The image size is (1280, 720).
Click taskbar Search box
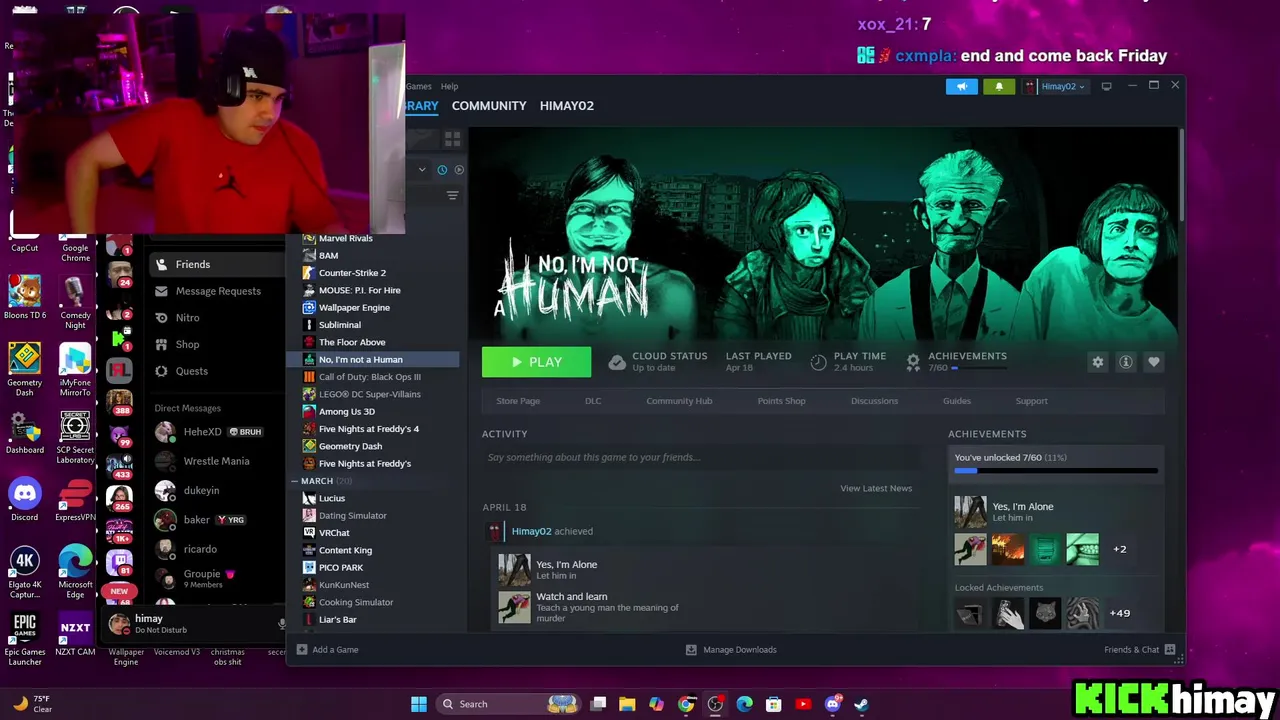coord(509,704)
